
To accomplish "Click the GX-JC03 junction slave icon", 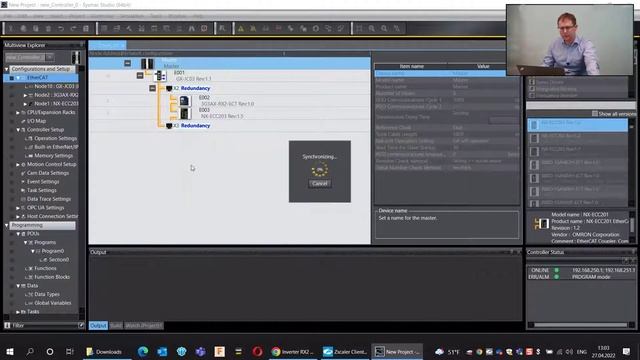I will (x=161, y=76).
